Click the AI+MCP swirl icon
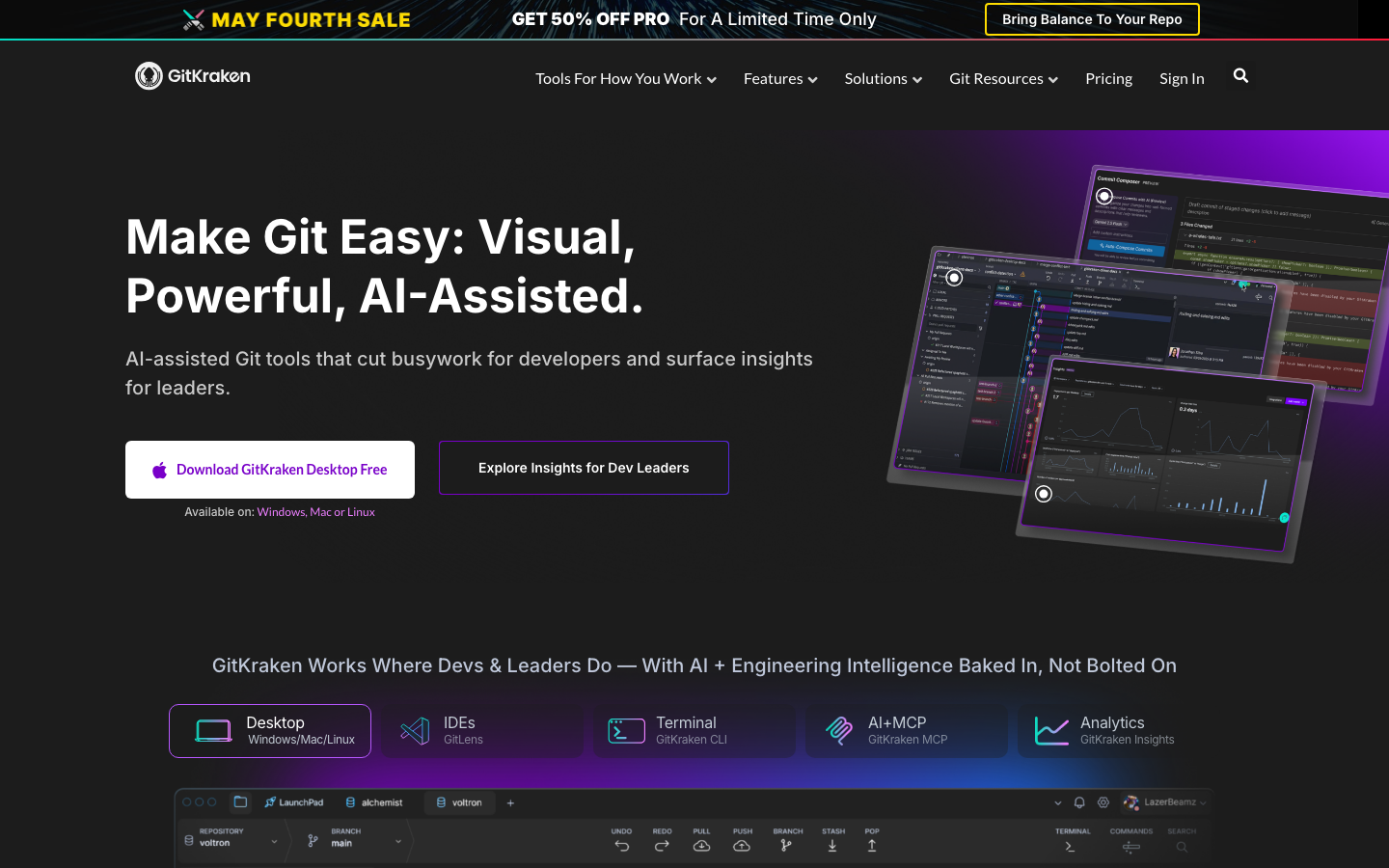The height and width of the screenshot is (868, 1389). (839, 731)
